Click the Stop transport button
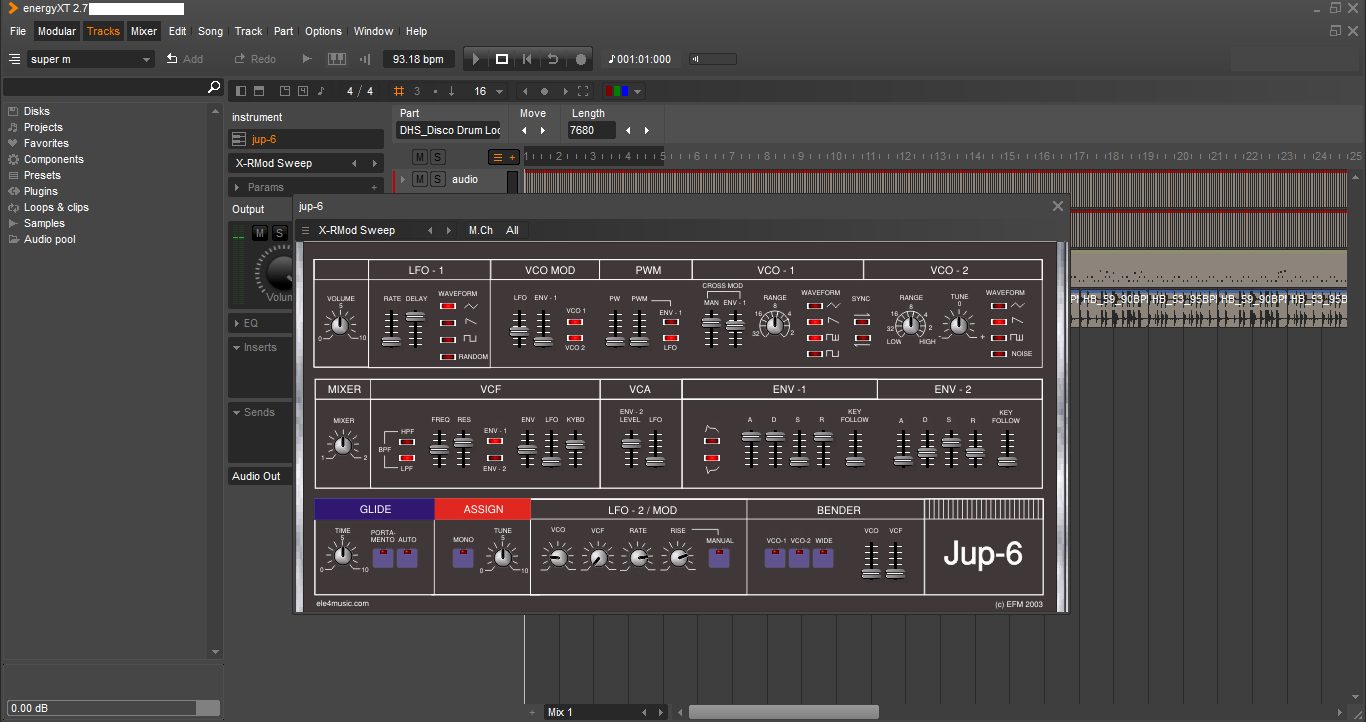 pos(502,59)
